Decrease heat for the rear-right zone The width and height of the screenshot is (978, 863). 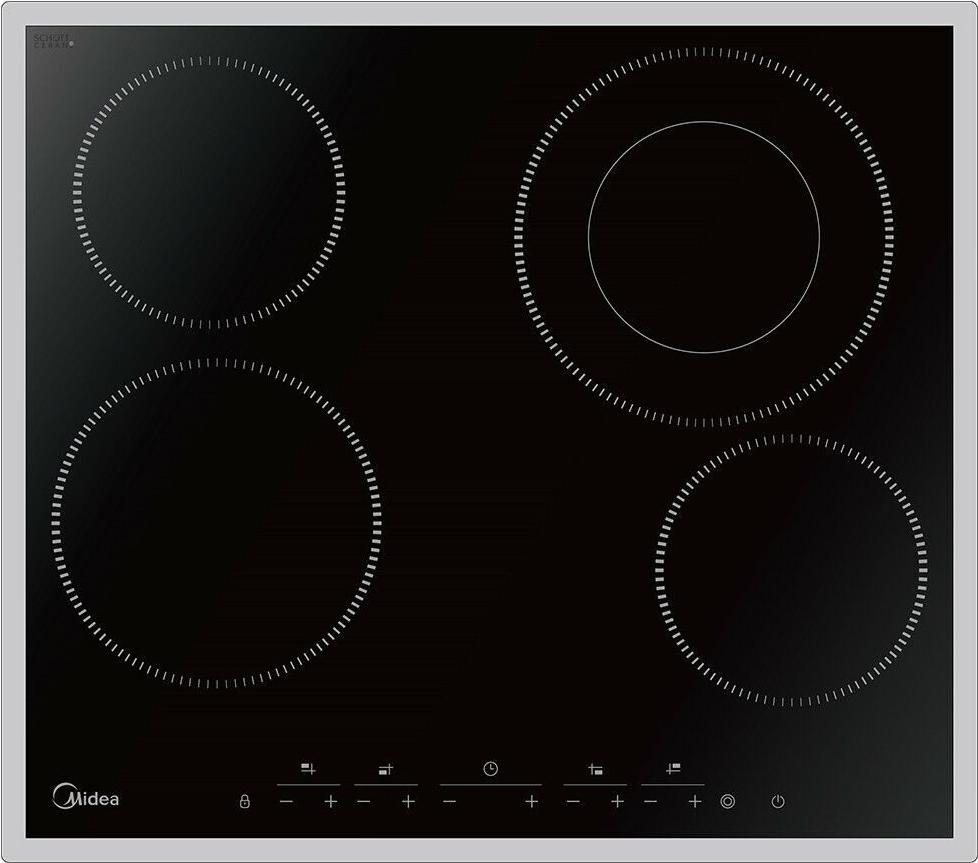651,801
